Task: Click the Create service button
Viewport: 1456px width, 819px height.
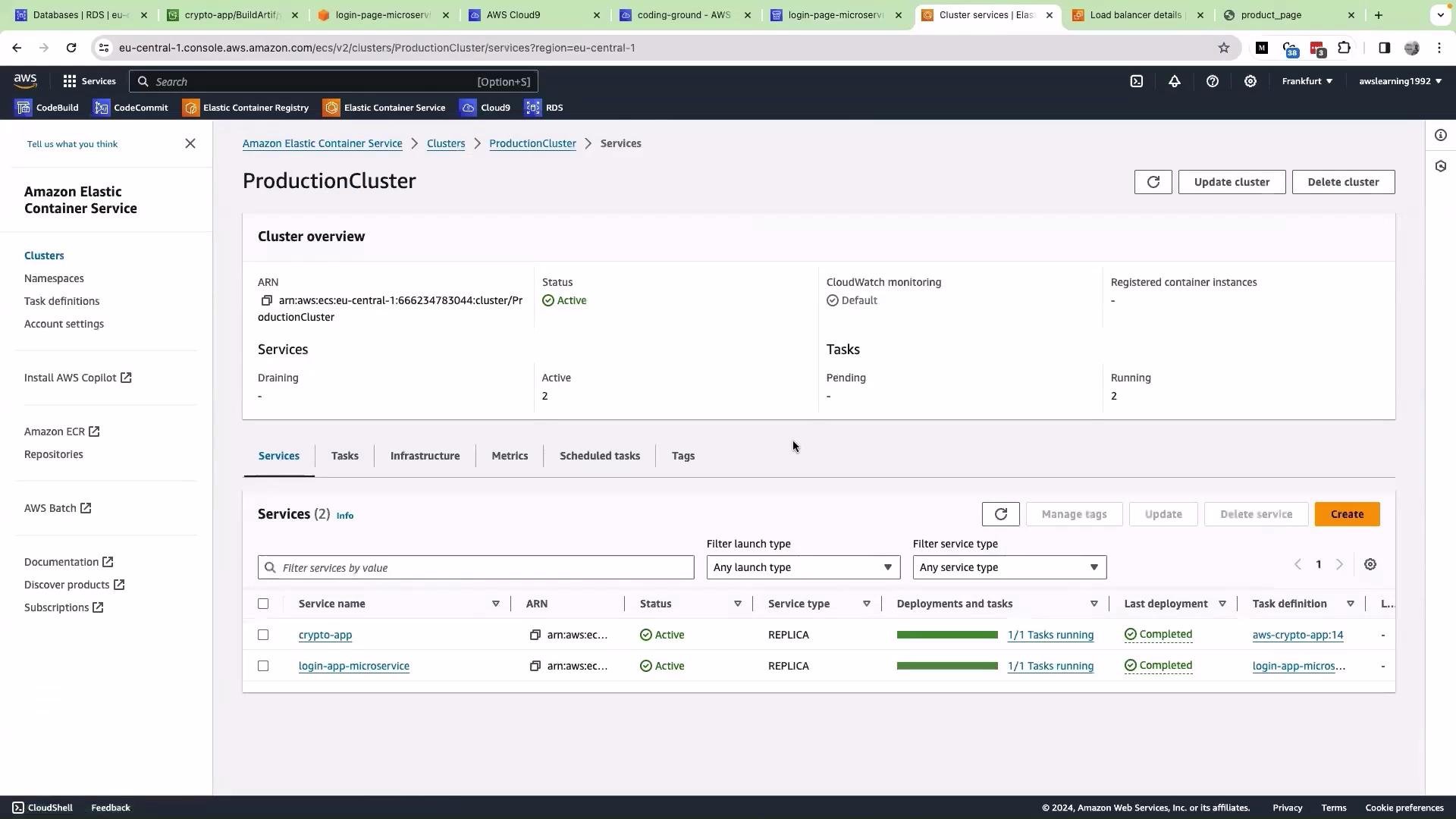Action: [x=1347, y=514]
